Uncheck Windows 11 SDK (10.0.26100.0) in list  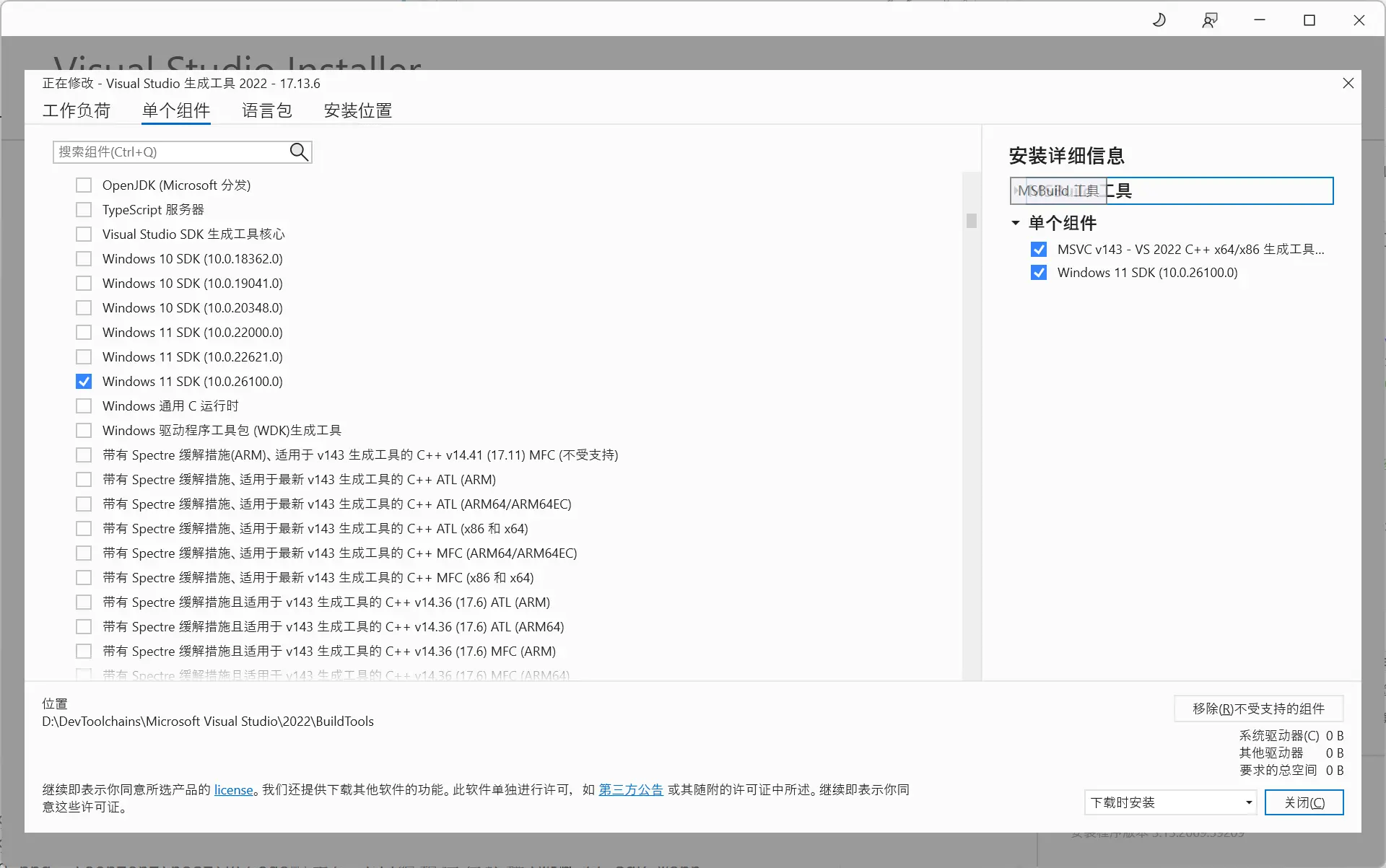(x=84, y=382)
